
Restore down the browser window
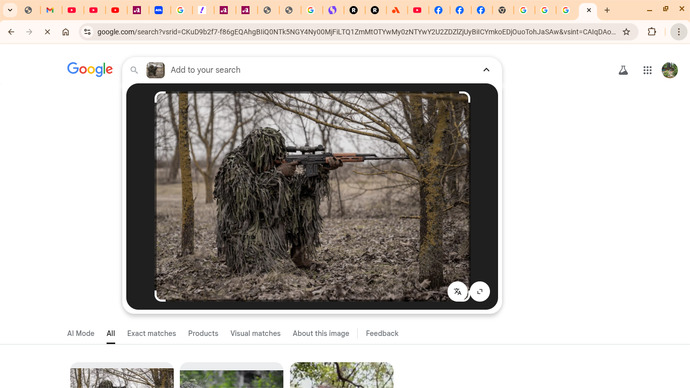(x=665, y=9)
